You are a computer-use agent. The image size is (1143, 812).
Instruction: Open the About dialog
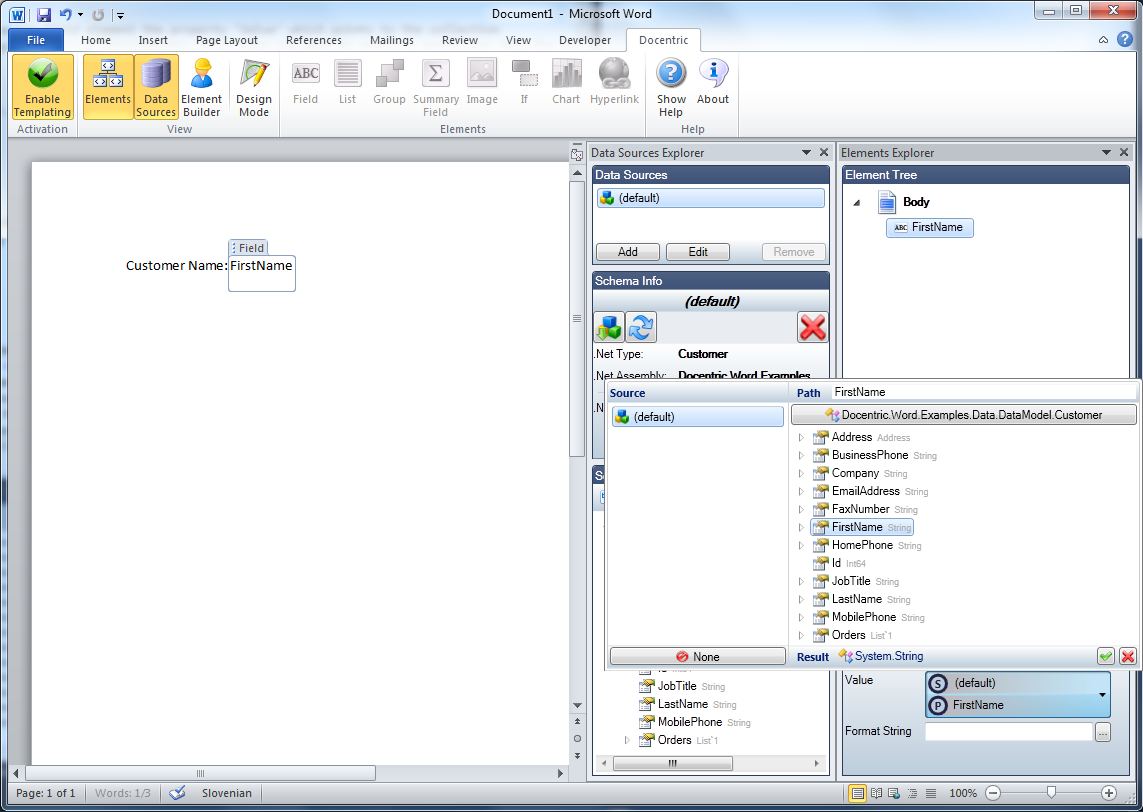tap(713, 82)
